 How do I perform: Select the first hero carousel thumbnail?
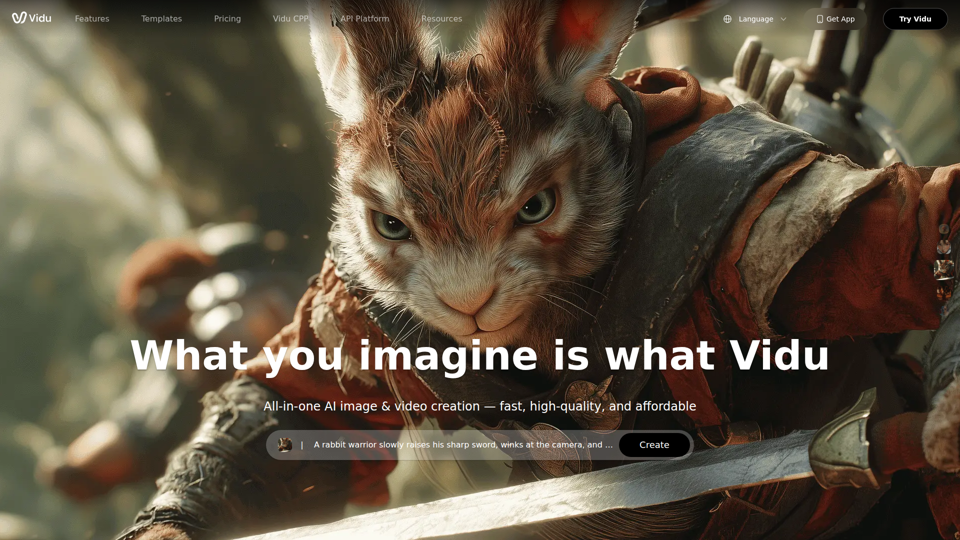click(943, 229)
